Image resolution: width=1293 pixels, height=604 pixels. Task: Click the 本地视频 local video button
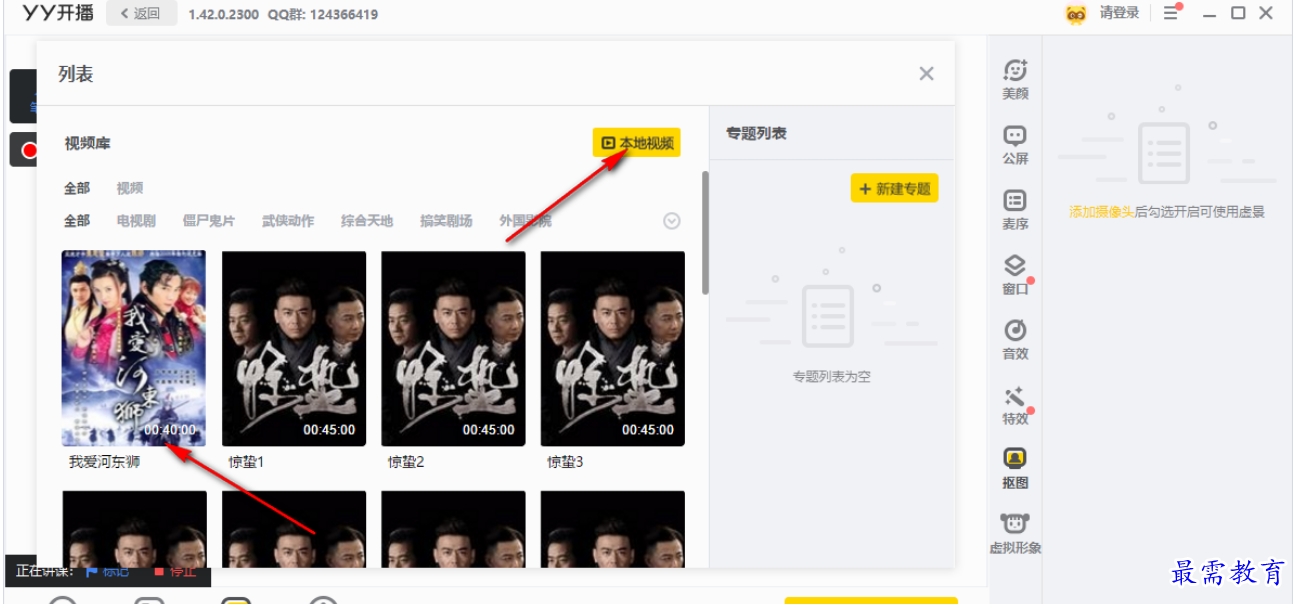coord(637,143)
